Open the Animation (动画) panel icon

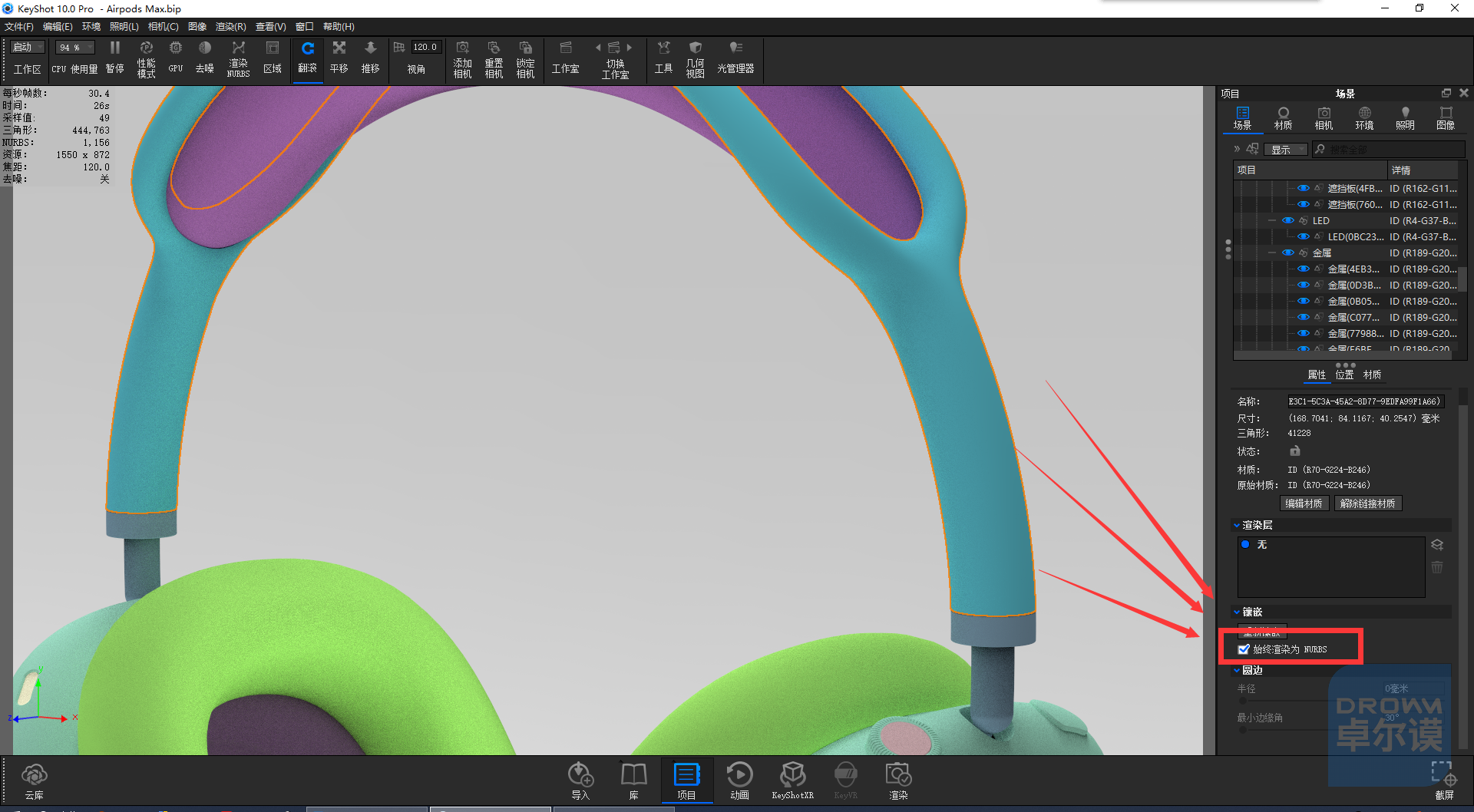[x=739, y=781]
